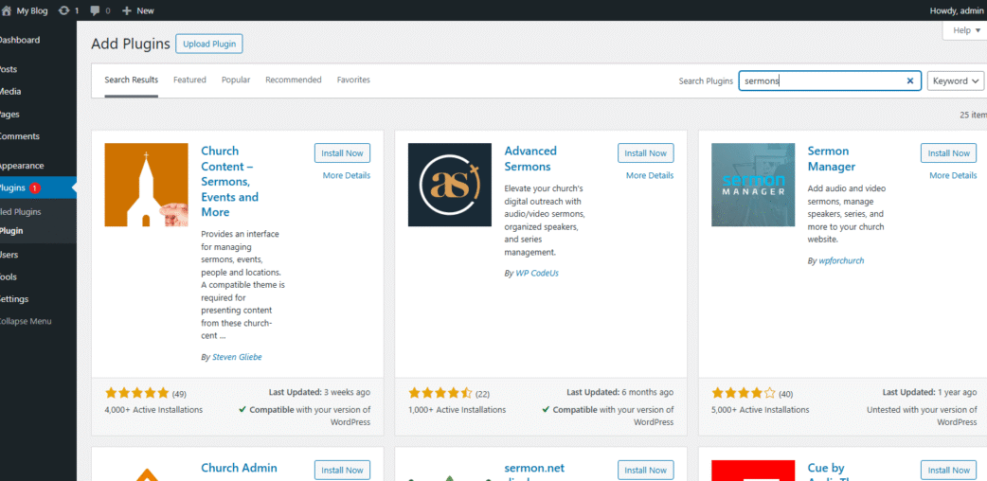987x481 pixels.
Task: Click the Add Plugins page heading
Action: pyautogui.click(x=131, y=43)
